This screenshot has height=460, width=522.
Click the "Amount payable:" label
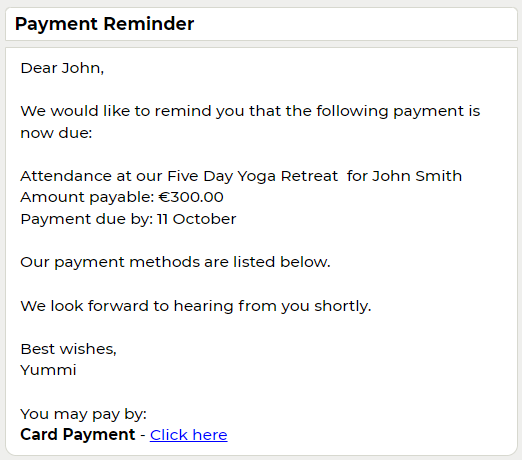tap(87, 197)
